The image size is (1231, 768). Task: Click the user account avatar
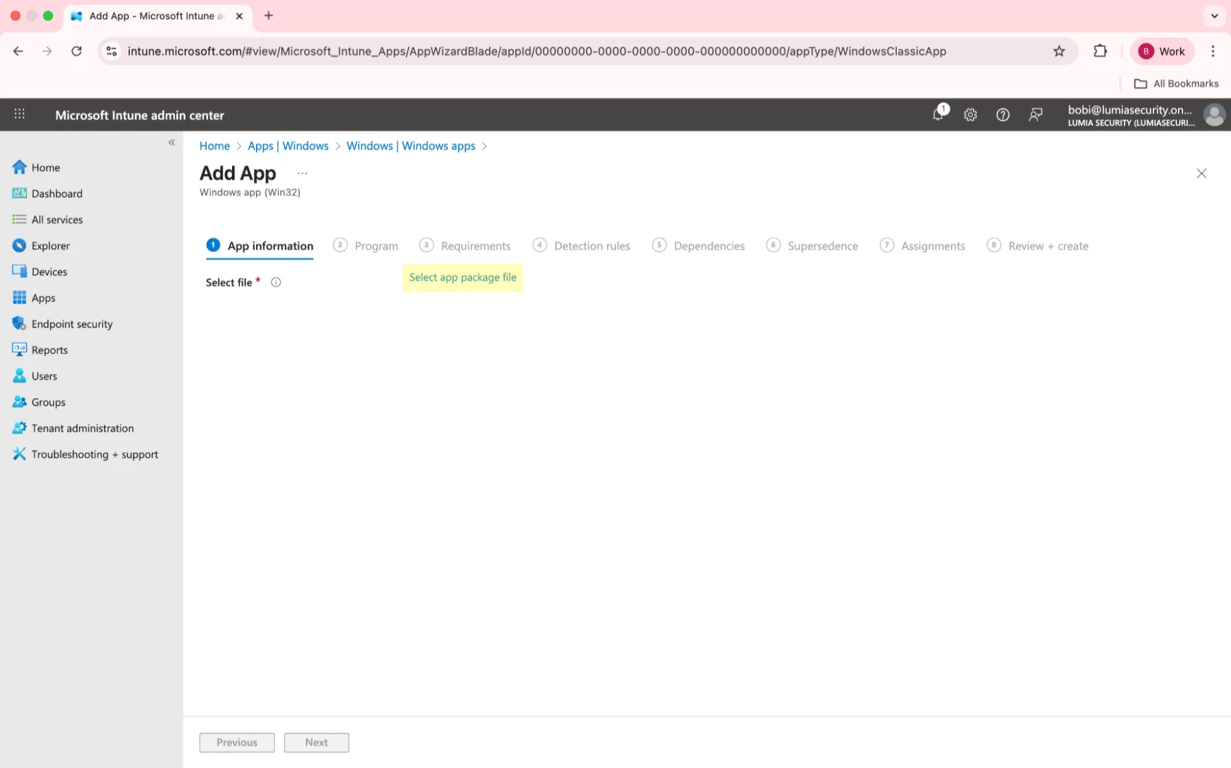point(1214,115)
